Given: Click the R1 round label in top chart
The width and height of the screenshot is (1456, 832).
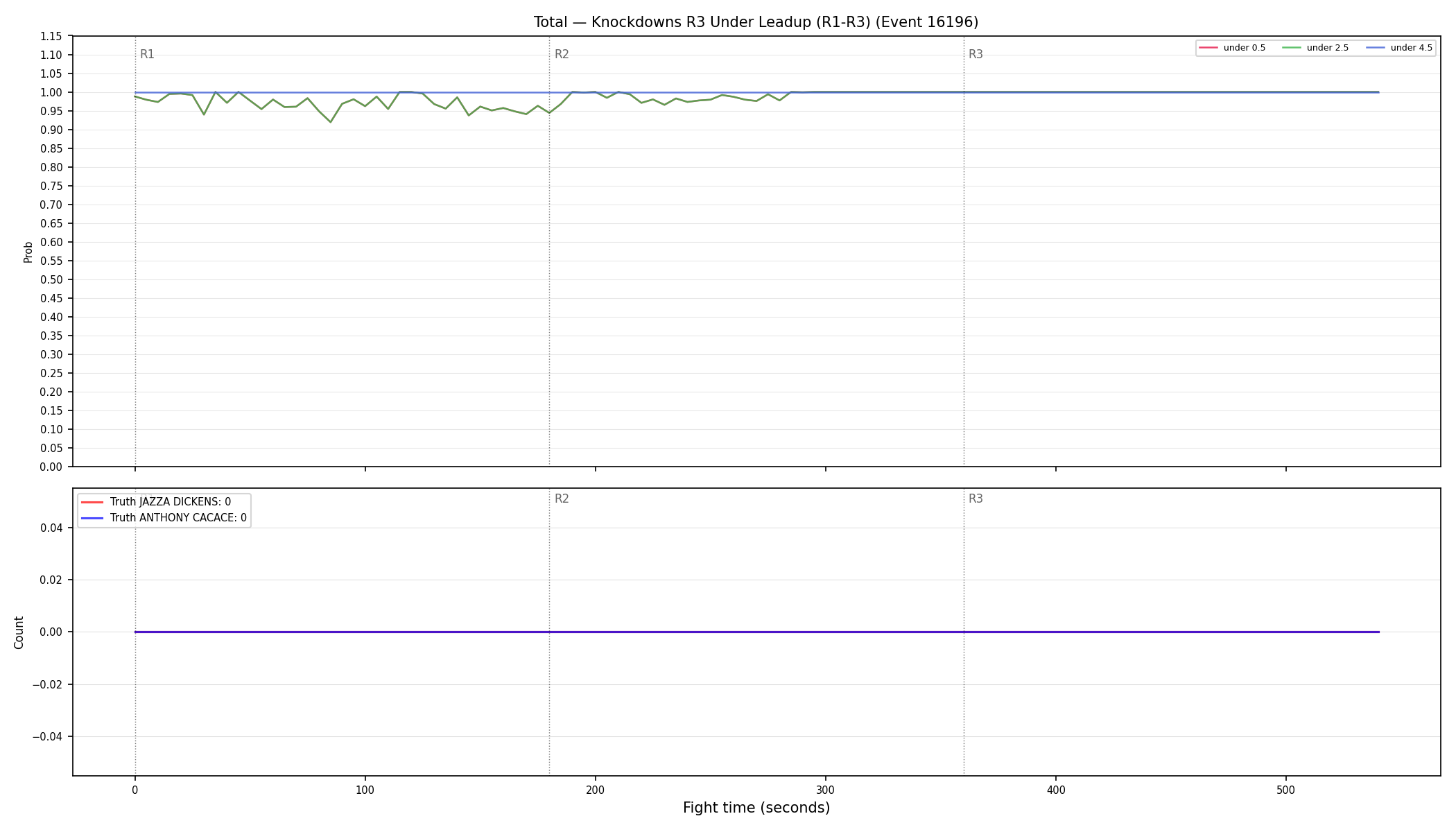Looking at the screenshot, I should [147, 55].
